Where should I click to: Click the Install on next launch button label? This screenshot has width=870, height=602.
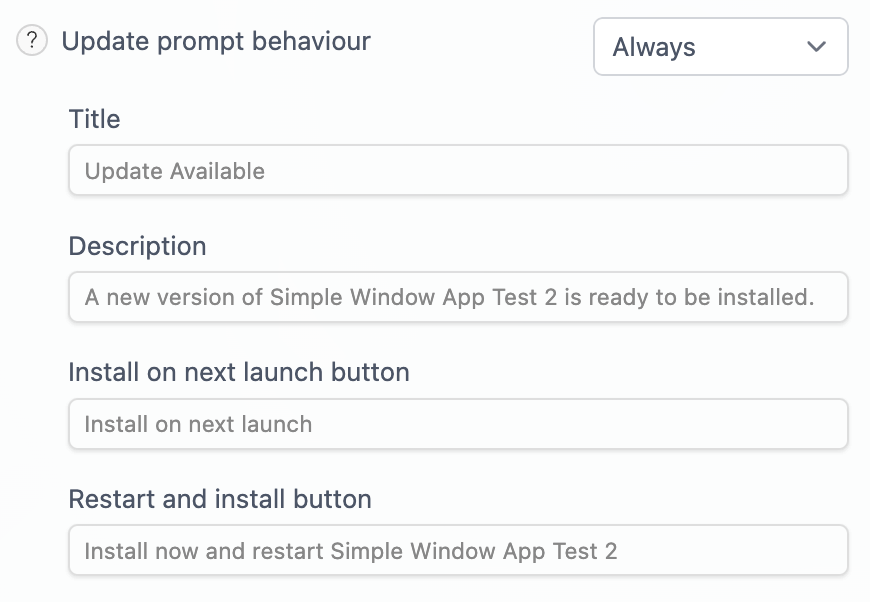tap(238, 372)
